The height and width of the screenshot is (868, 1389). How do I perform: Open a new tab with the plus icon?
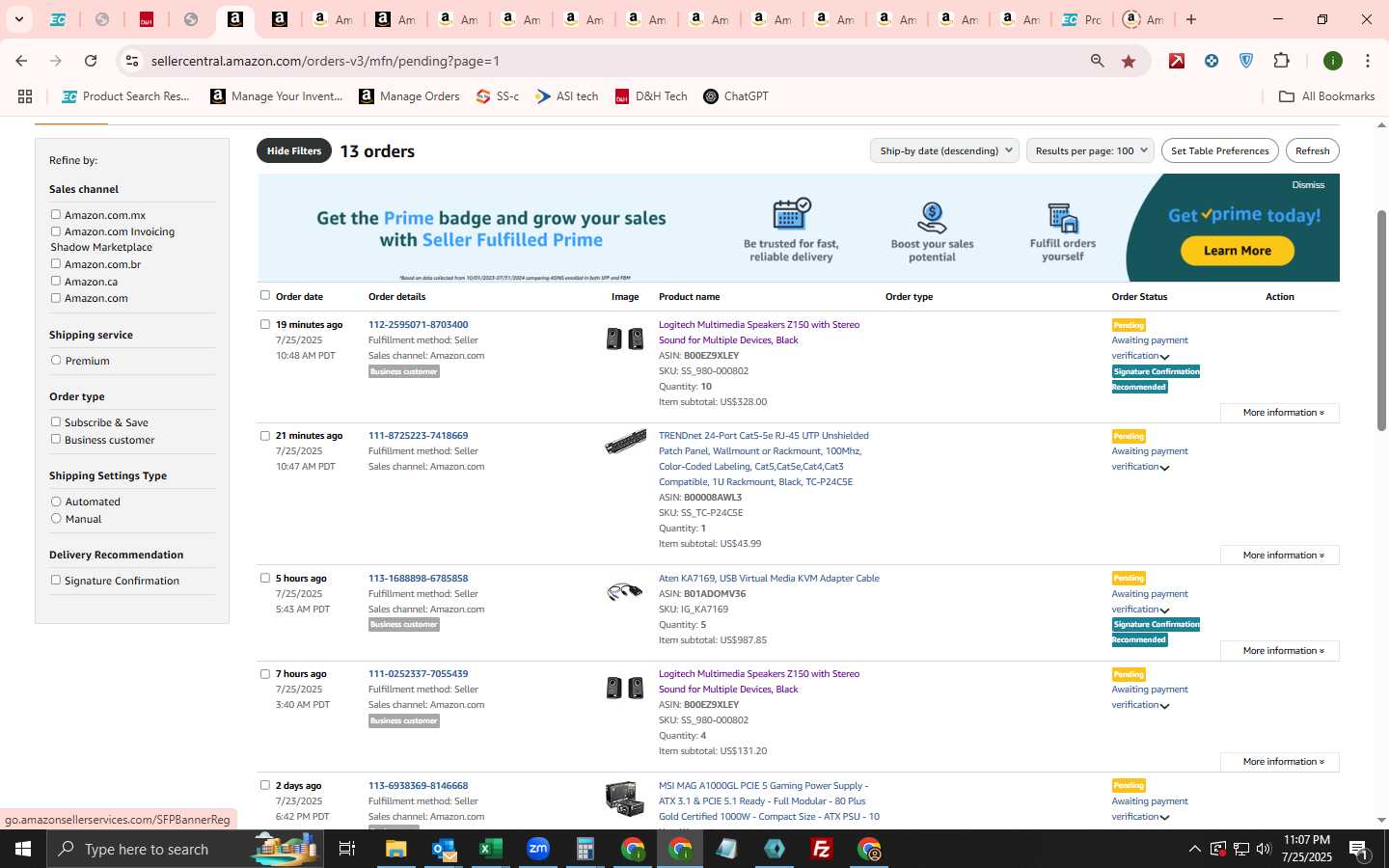(x=1191, y=19)
